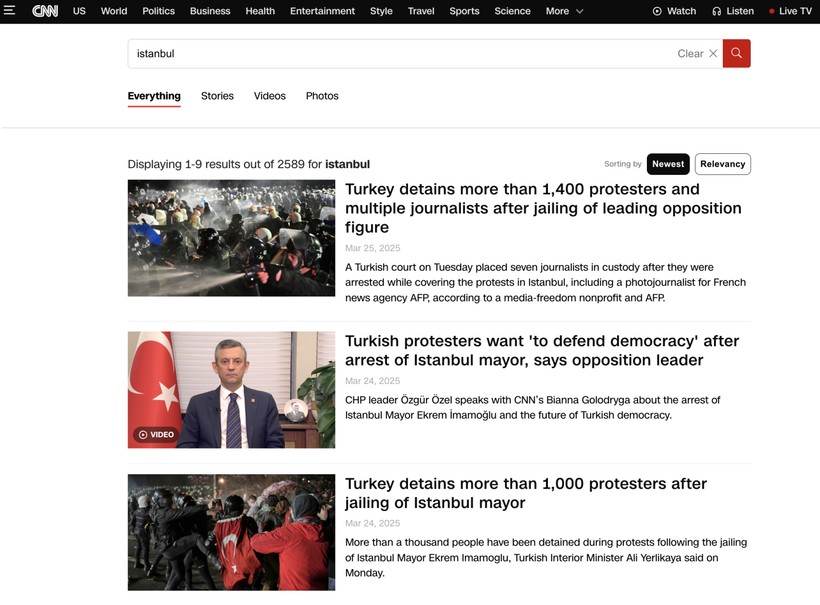Screen dimensions: 820x605
Task: Open the Politics section
Action: [158, 11]
